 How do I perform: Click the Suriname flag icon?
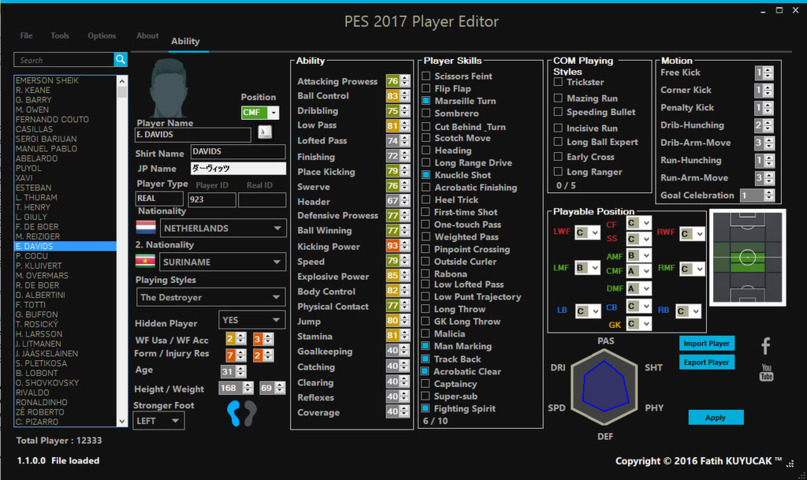tap(146, 261)
